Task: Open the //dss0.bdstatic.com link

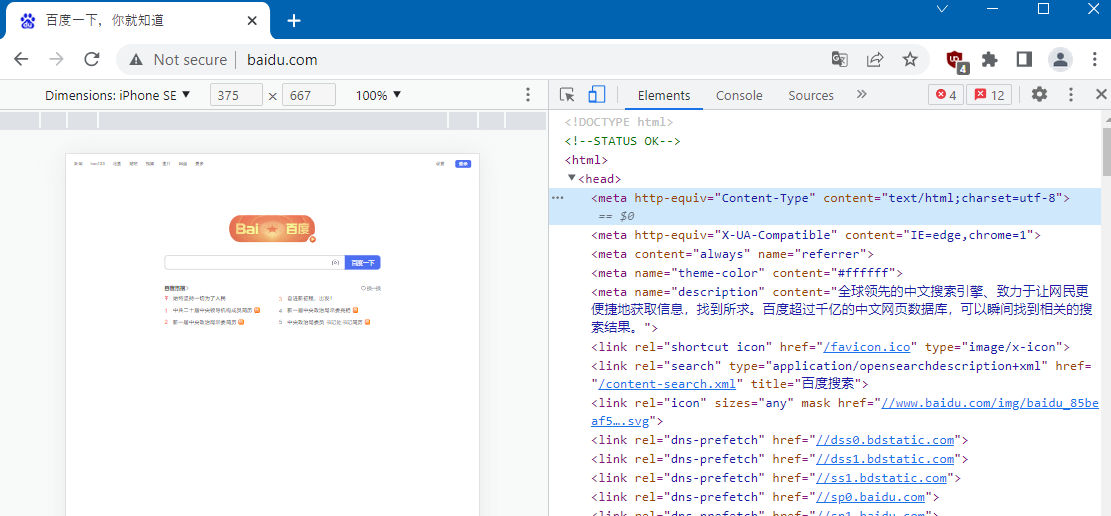Action: (x=885, y=440)
